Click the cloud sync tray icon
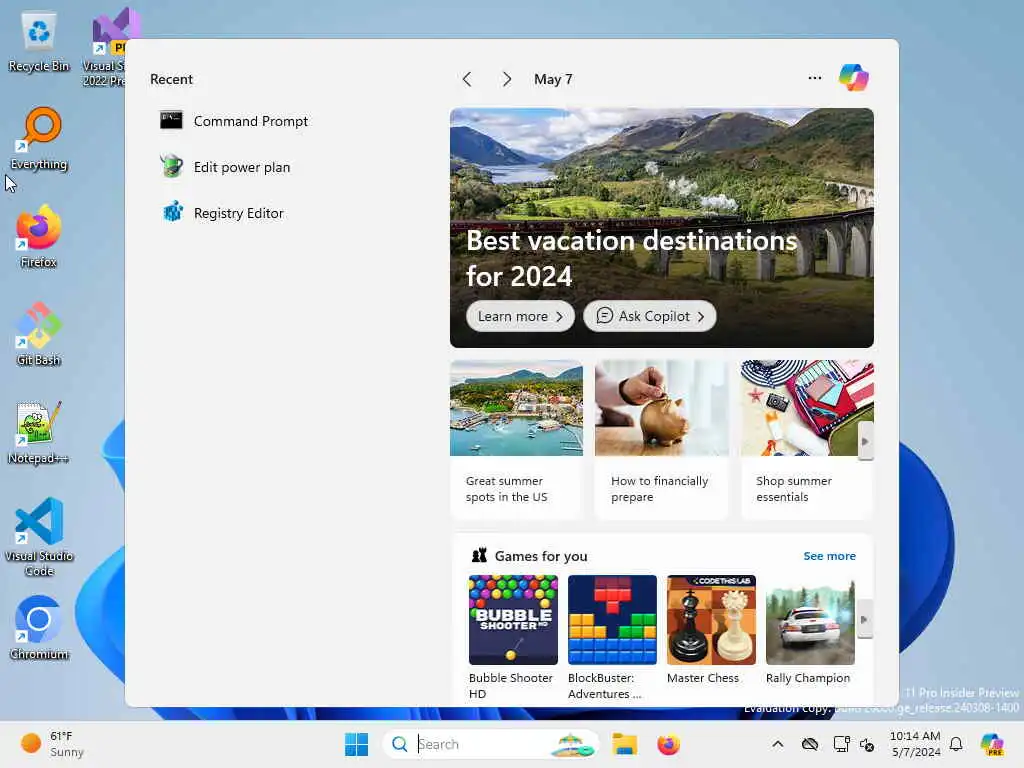The width and height of the screenshot is (1024, 768). coord(810,744)
